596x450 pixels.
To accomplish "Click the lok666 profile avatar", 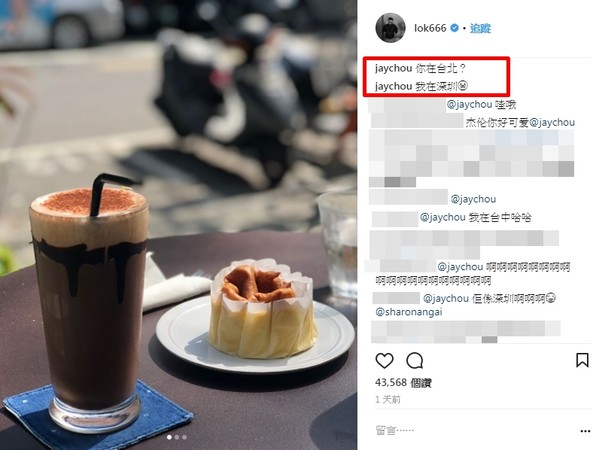I will [x=390, y=28].
